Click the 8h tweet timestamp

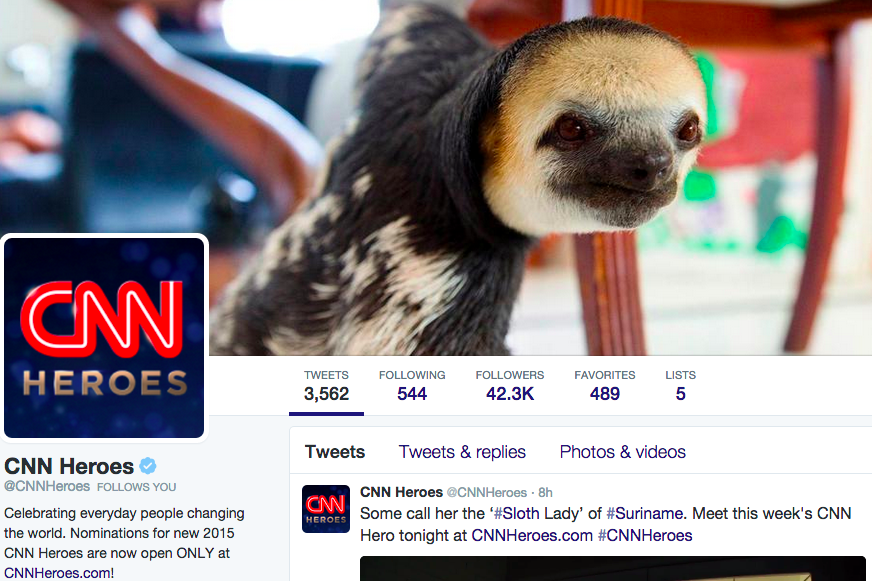tap(546, 493)
